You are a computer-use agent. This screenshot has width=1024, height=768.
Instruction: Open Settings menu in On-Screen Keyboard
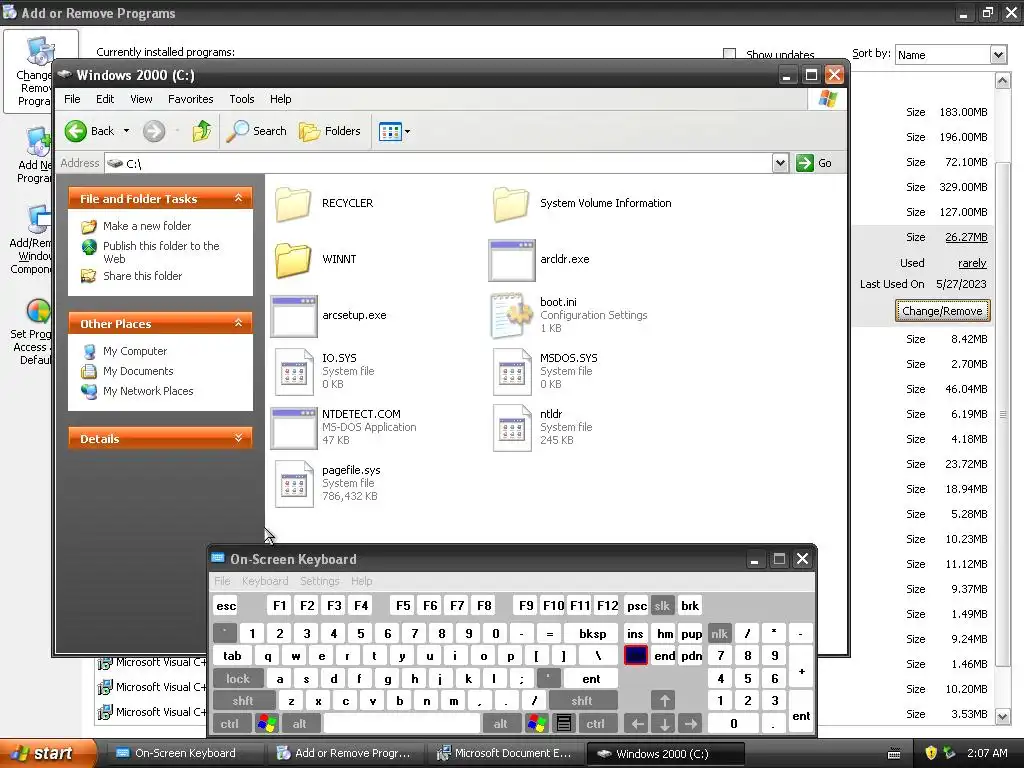coord(319,581)
